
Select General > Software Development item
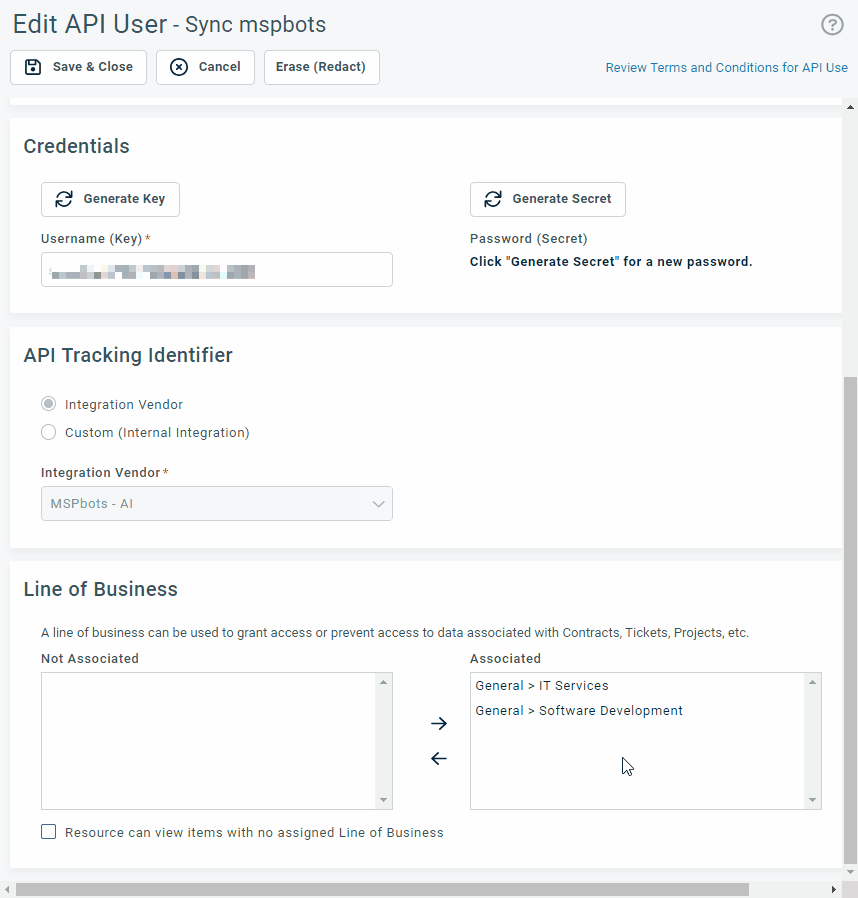coord(579,711)
